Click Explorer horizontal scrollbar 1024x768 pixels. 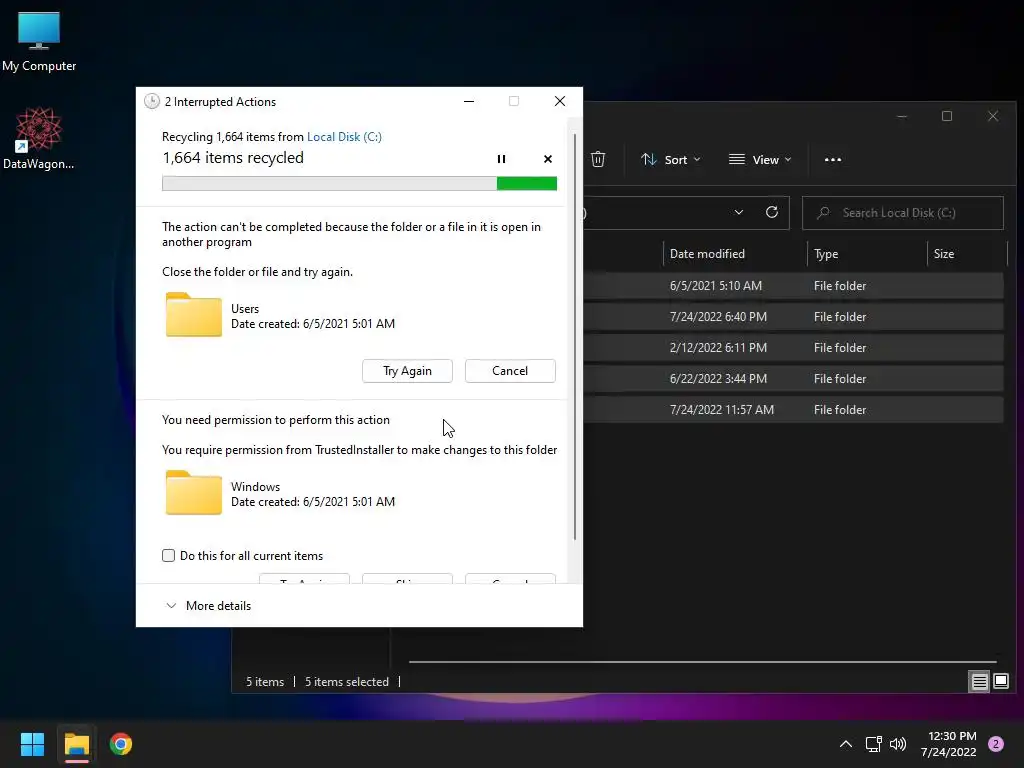(x=702, y=662)
